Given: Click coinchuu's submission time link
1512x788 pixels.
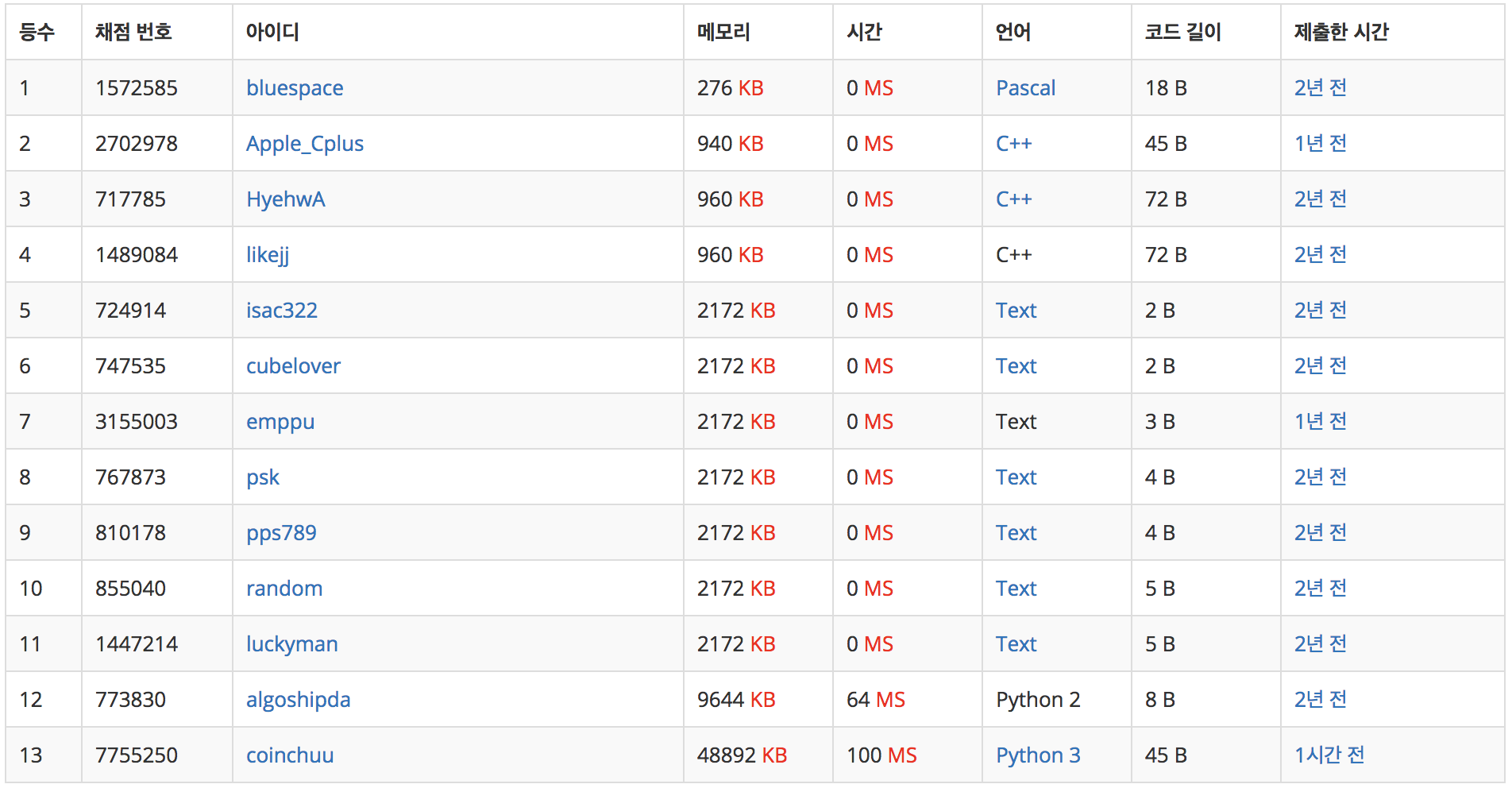Looking at the screenshot, I should [1329, 755].
